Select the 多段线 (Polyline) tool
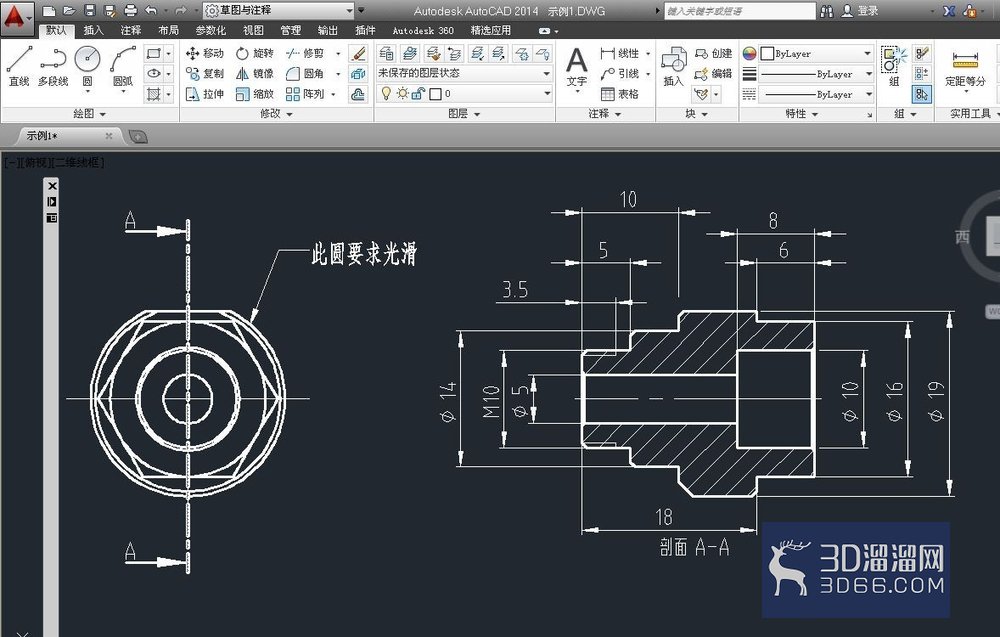The image size is (1000, 637). click(53, 66)
